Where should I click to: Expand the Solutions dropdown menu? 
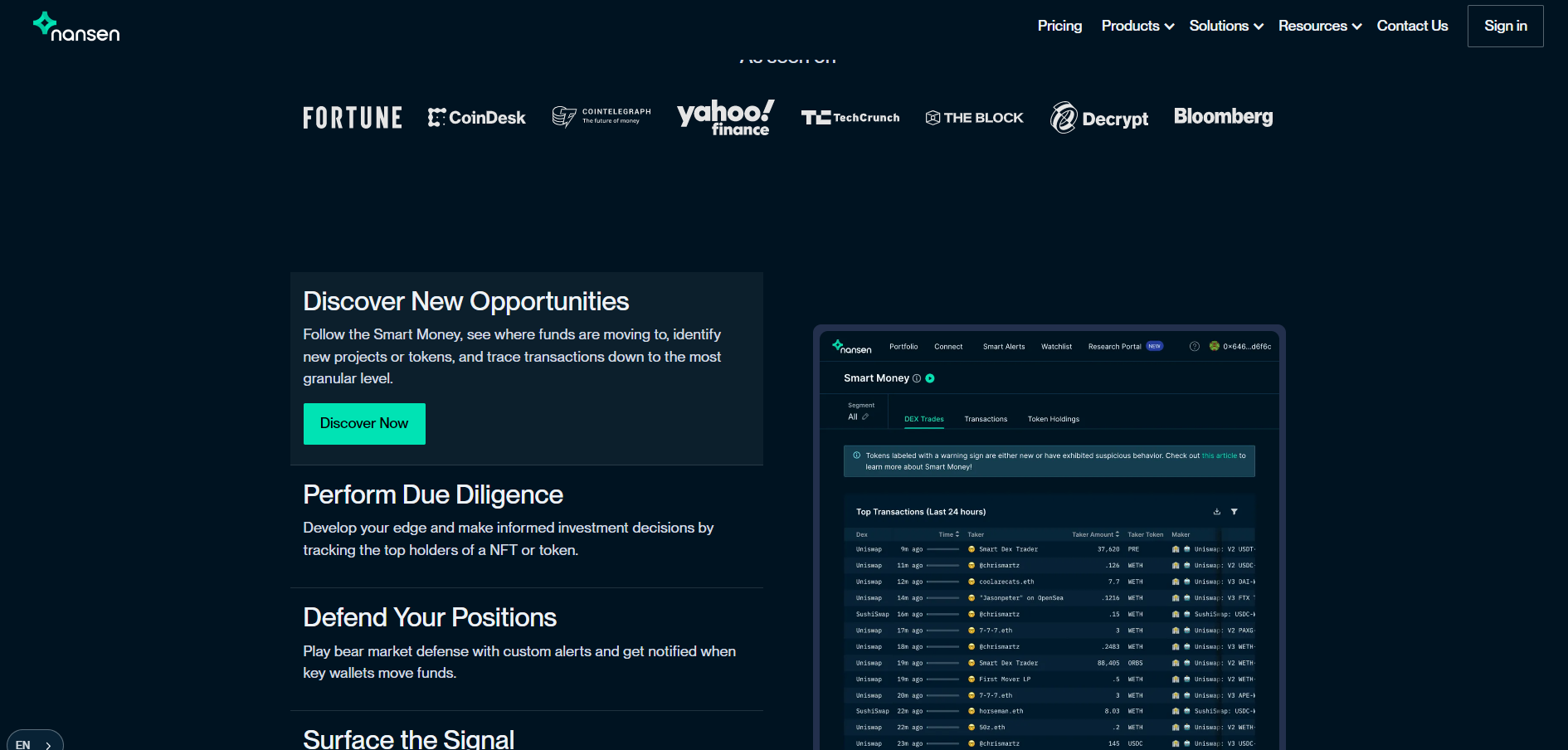pos(1226,26)
